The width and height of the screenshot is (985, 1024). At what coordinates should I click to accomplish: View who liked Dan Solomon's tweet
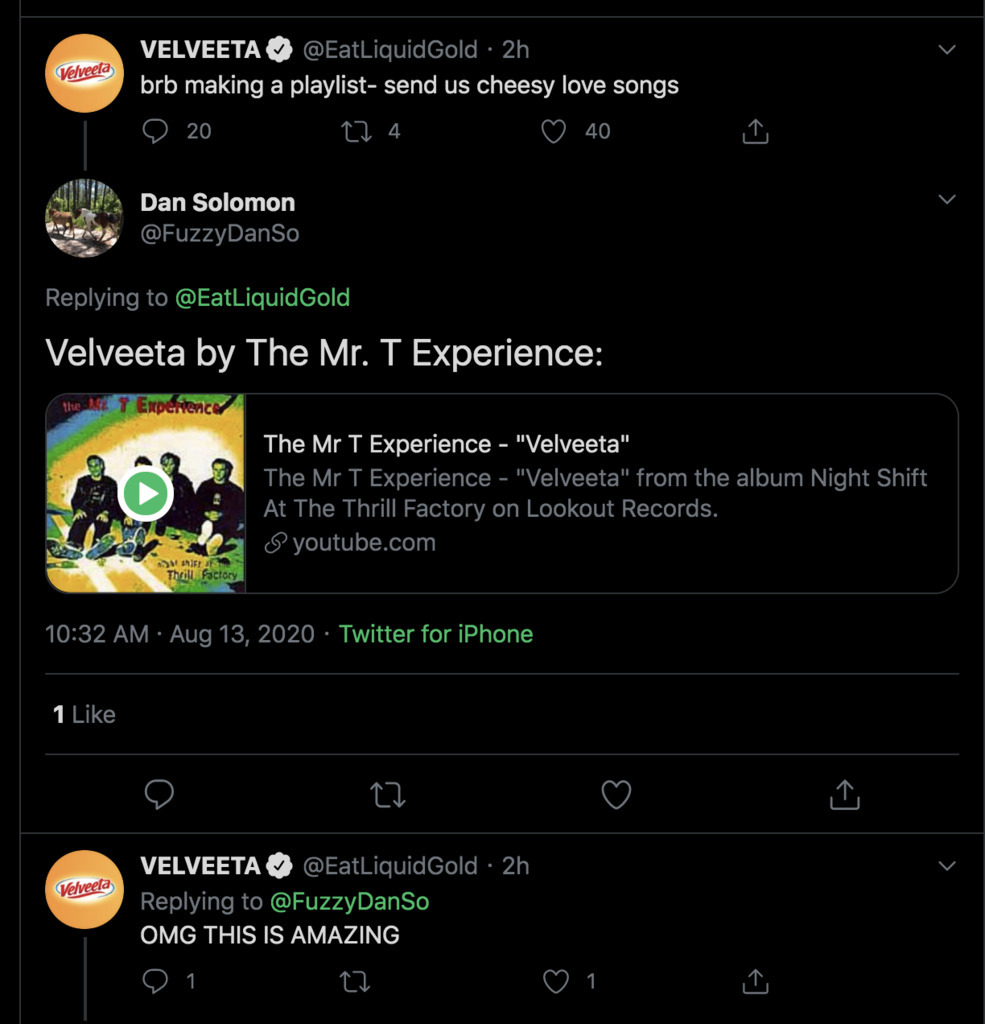click(x=84, y=714)
